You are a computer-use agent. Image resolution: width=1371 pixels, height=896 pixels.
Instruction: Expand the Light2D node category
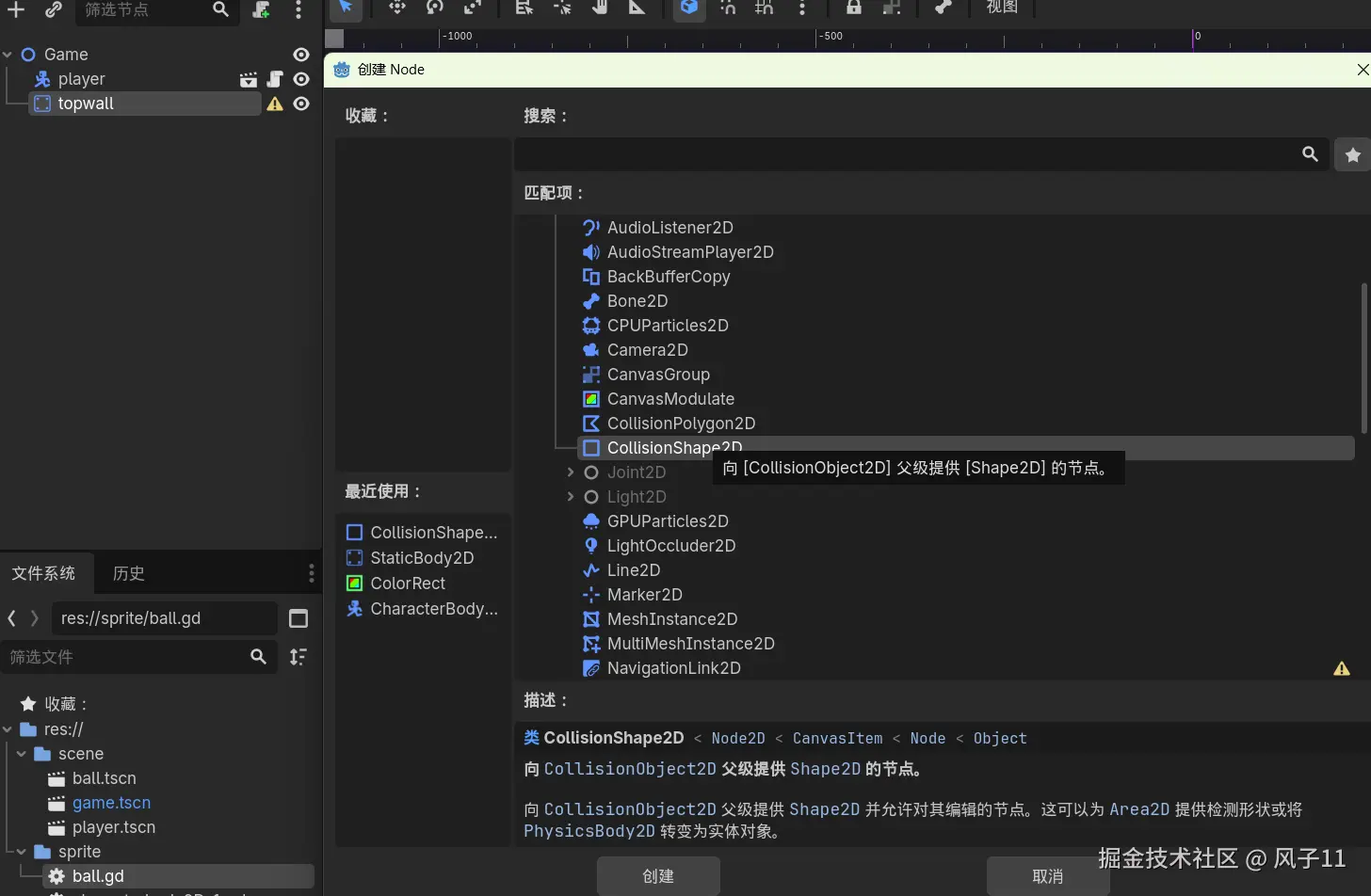point(570,497)
